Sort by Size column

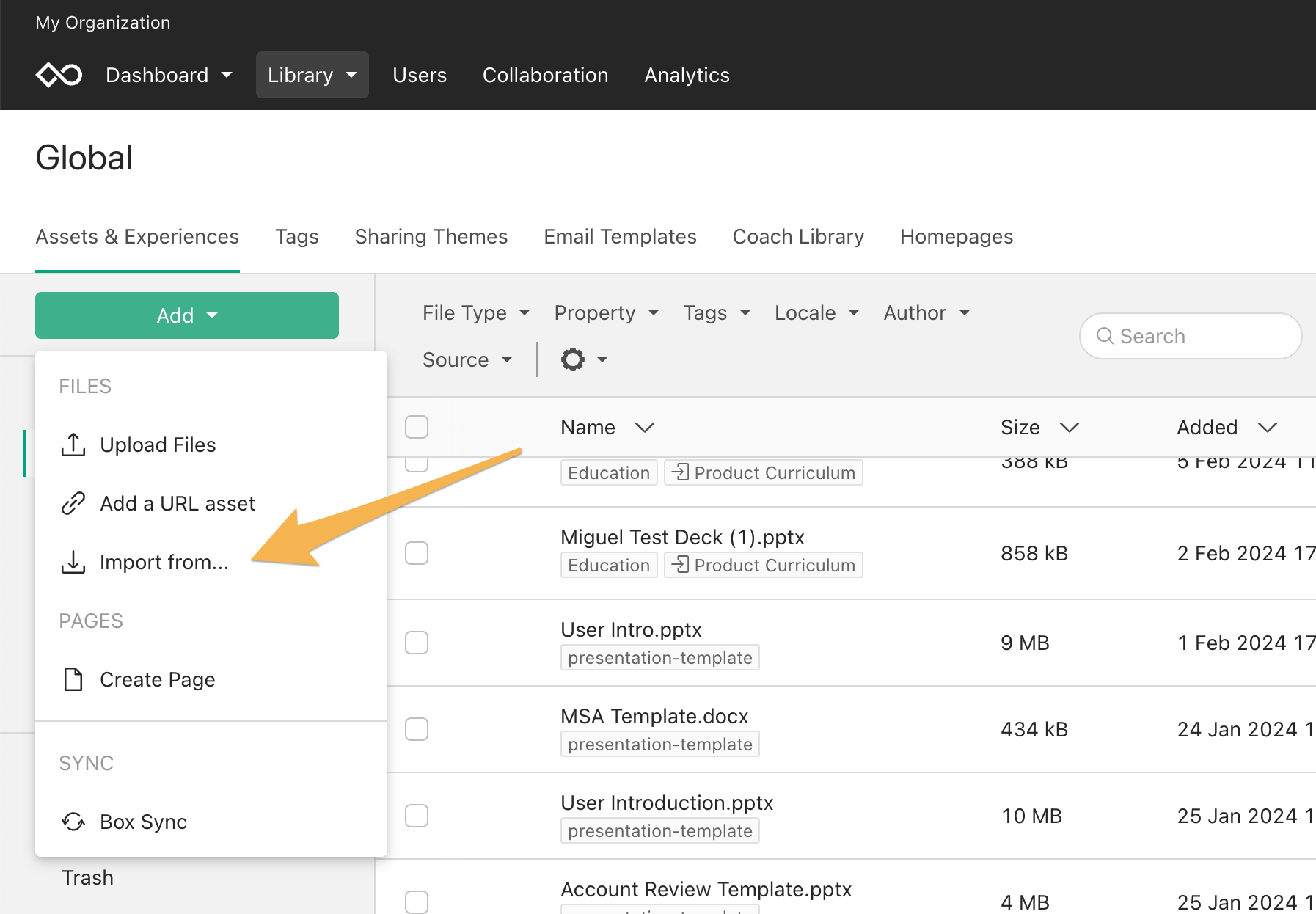pos(1039,427)
